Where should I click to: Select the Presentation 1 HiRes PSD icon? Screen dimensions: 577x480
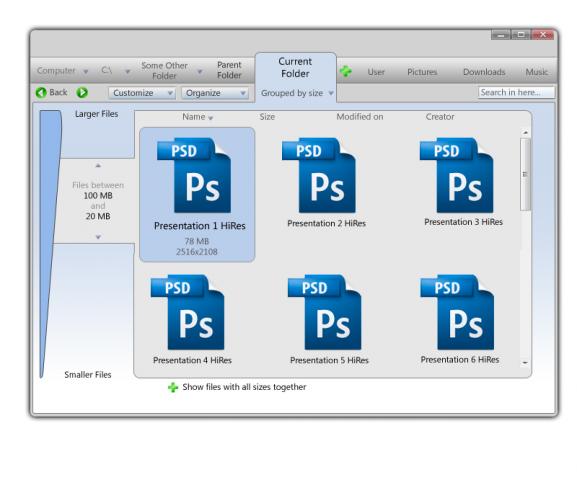click(x=194, y=175)
